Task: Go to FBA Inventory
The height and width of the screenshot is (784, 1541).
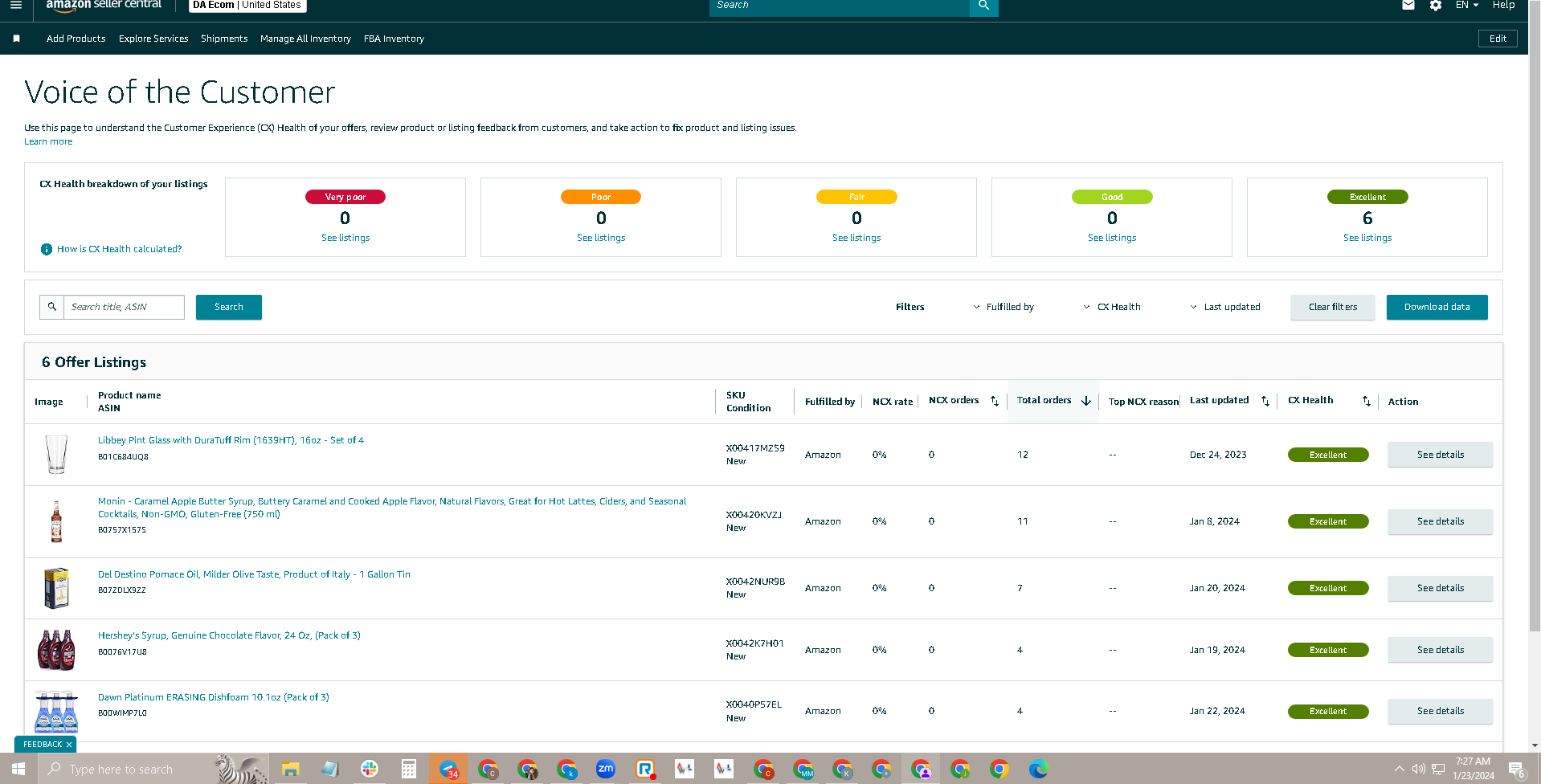Action: coord(394,39)
